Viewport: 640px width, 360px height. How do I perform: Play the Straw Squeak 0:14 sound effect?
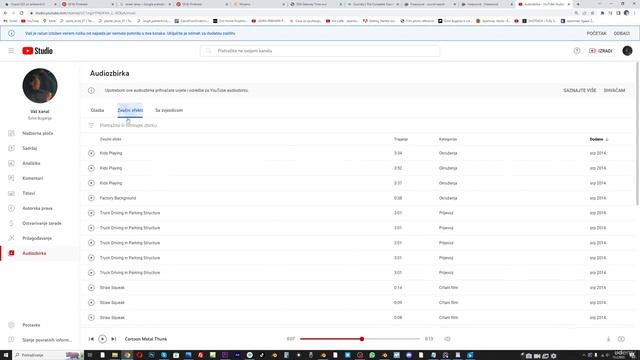[x=91, y=287]
